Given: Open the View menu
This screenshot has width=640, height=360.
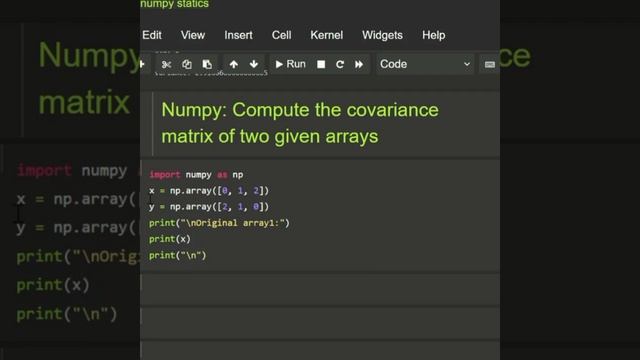Looking at the screenshot, I should [193, 35].
